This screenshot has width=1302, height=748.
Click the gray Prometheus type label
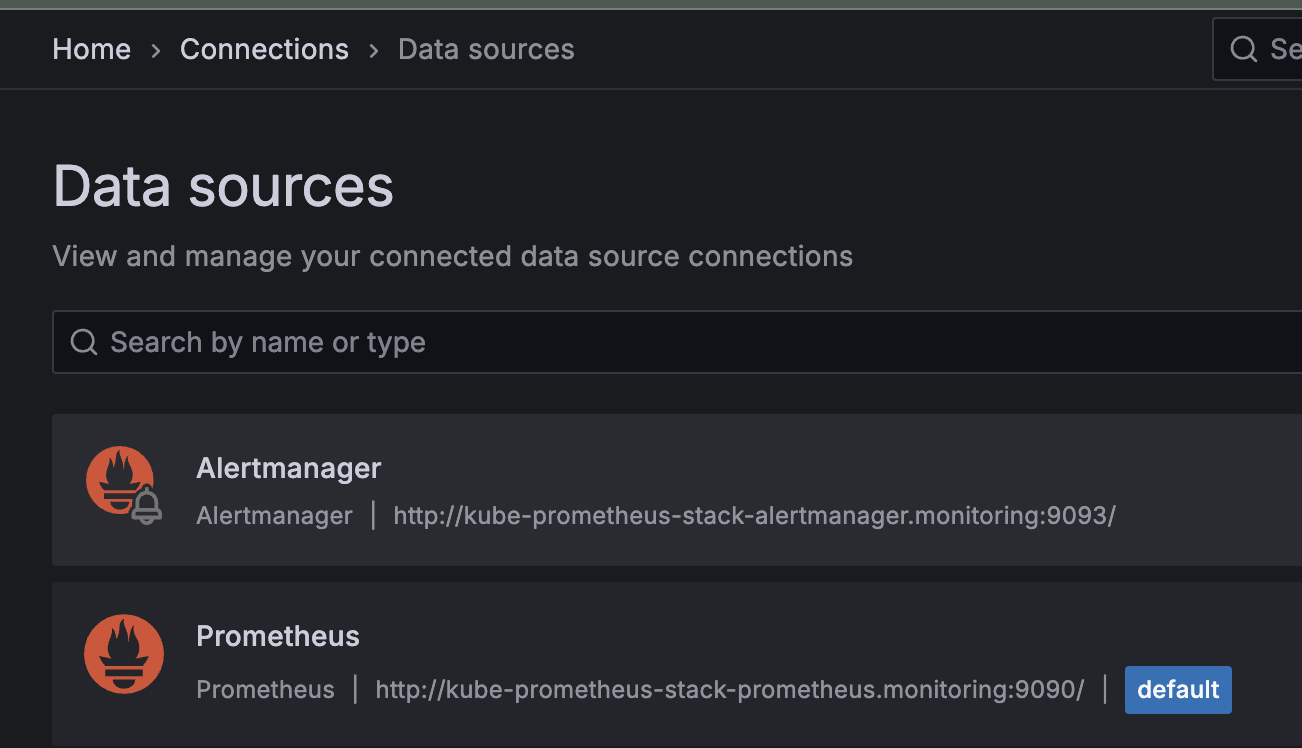tap(265, 690)
